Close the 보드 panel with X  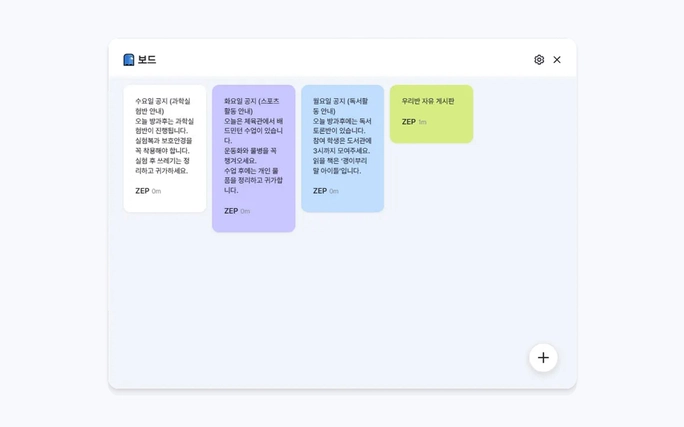[x=557, y=60]
